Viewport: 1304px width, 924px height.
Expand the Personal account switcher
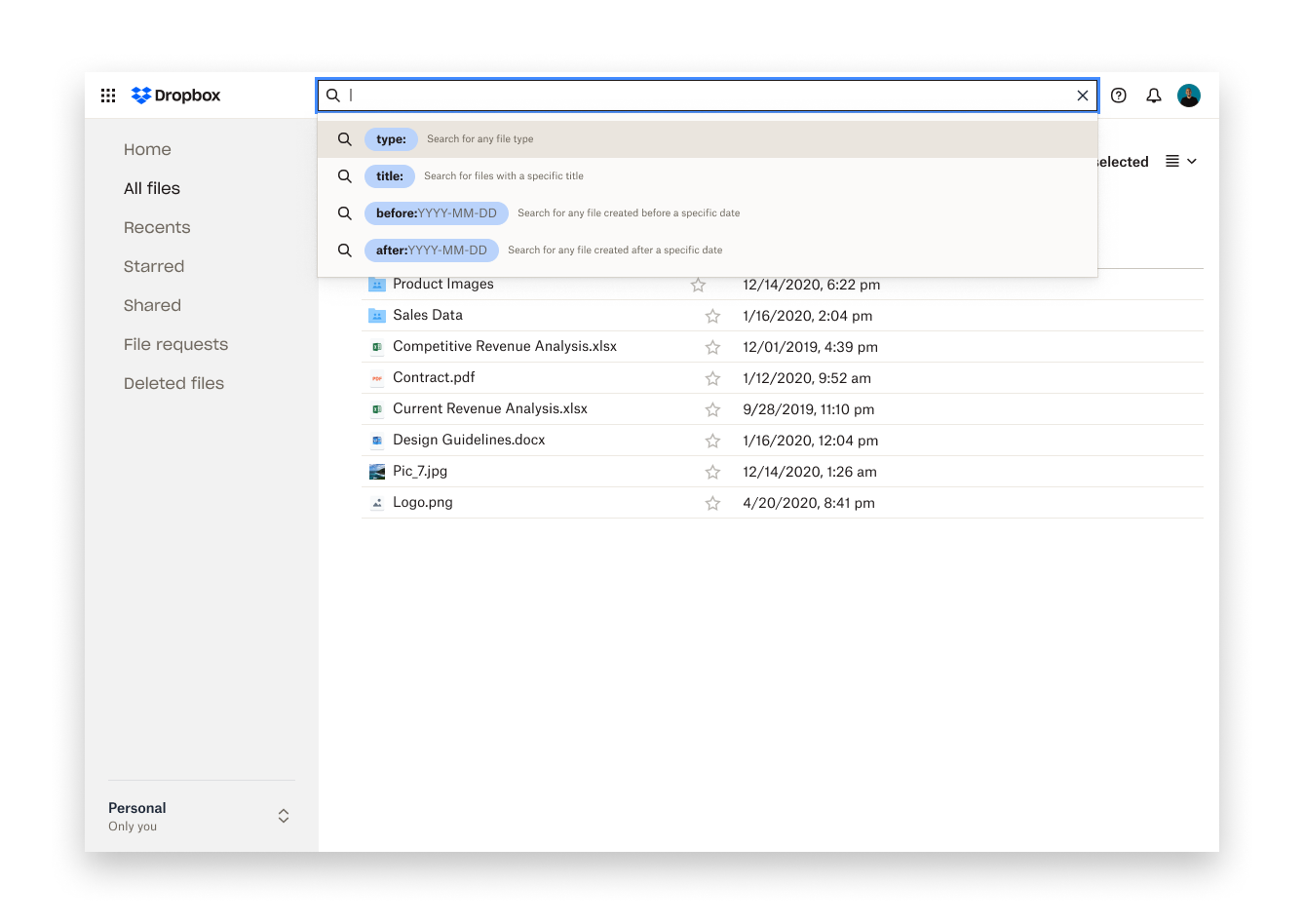(x=284, y=816)
